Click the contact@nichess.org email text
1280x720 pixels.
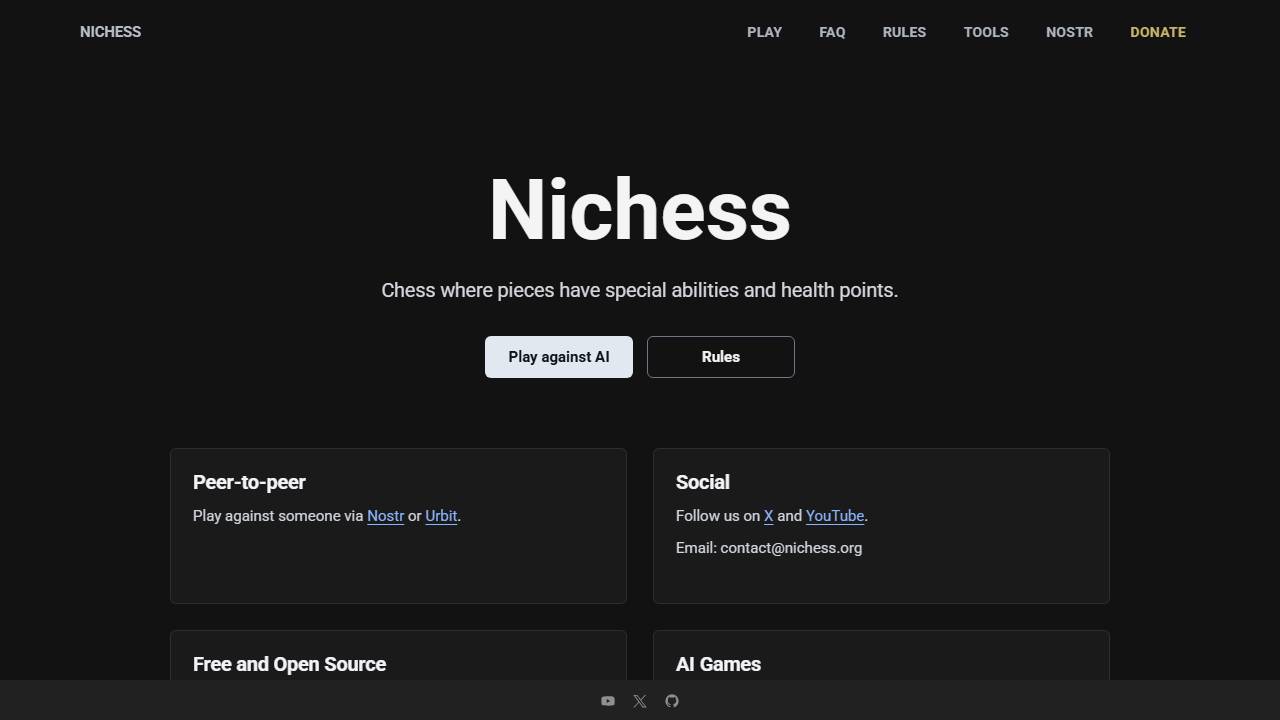point(791,548)
